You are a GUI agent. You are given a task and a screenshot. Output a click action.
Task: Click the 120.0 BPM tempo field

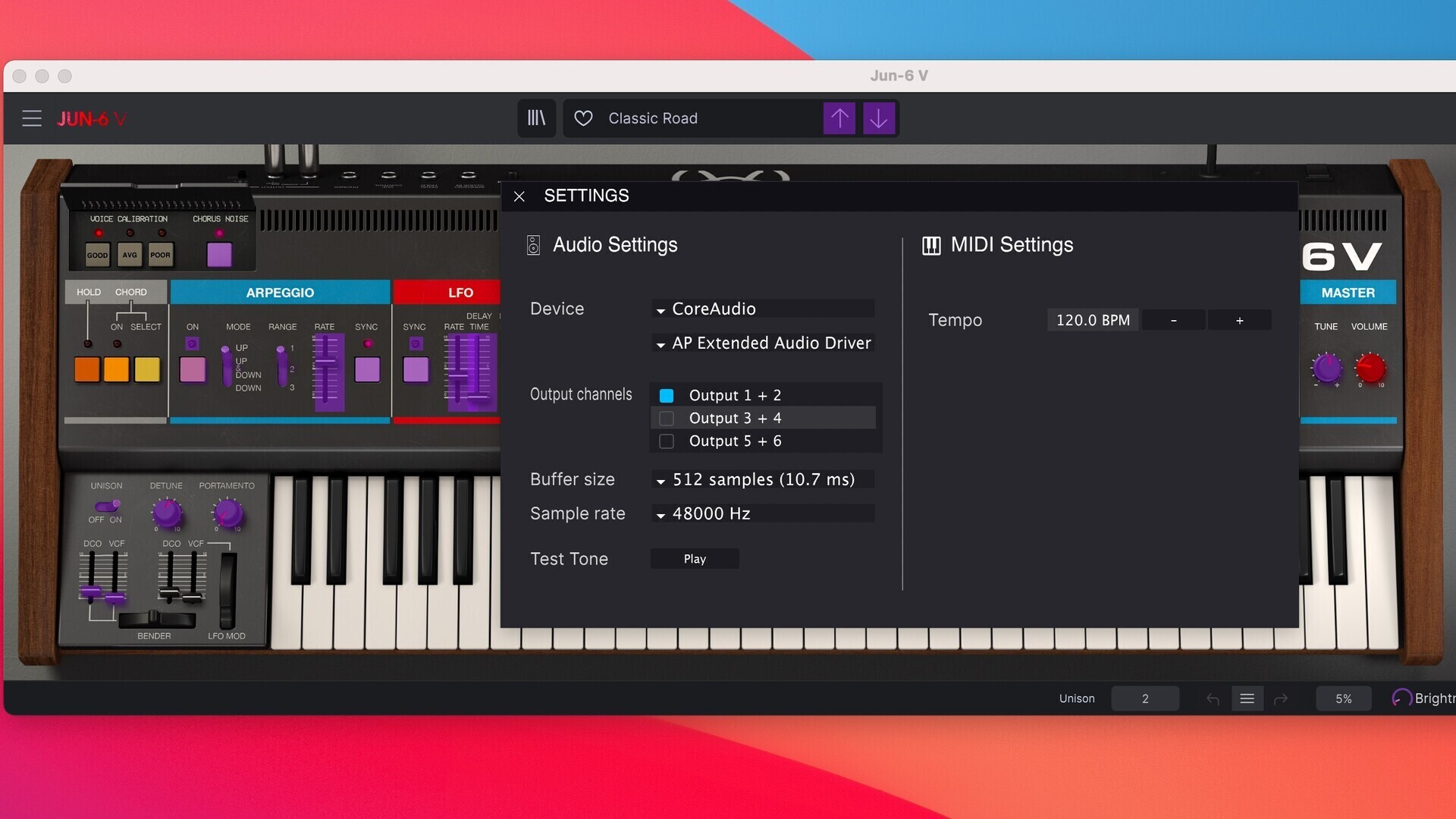click(1093, 320)
